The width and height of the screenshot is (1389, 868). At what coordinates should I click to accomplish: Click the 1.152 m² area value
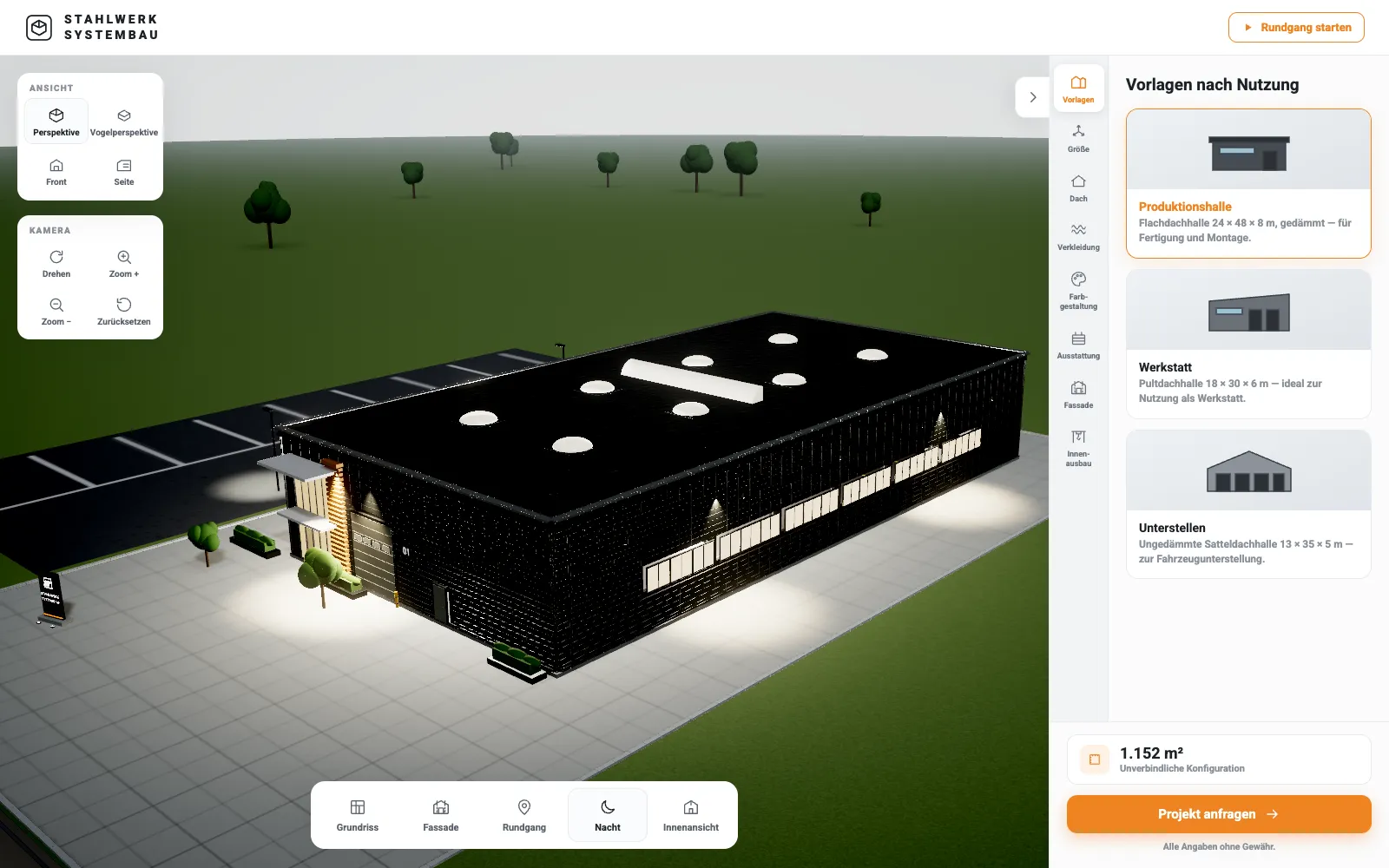(1151, 753)
